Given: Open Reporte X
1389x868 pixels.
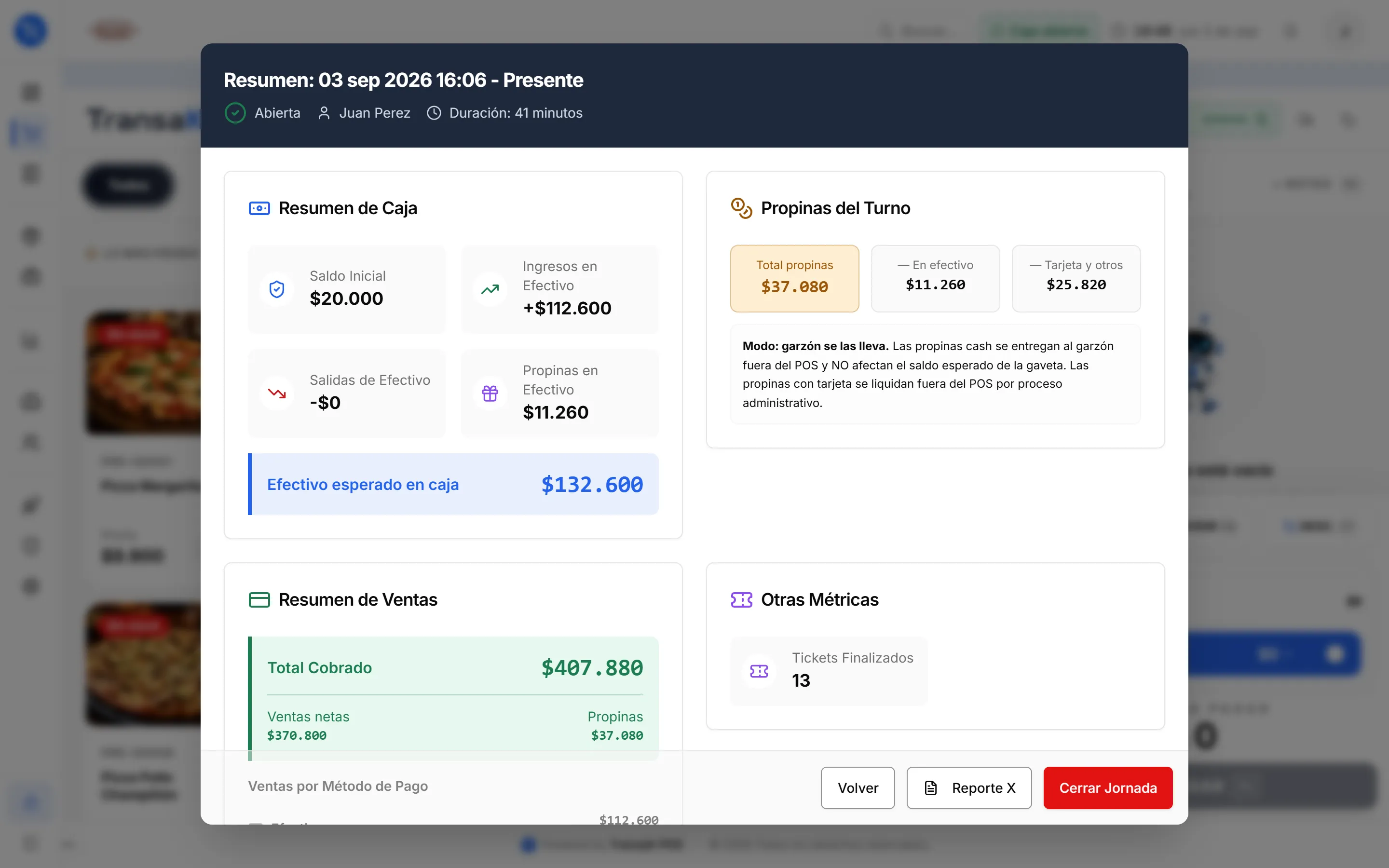Looking at the screenshot, I should (x=968, y=787).
